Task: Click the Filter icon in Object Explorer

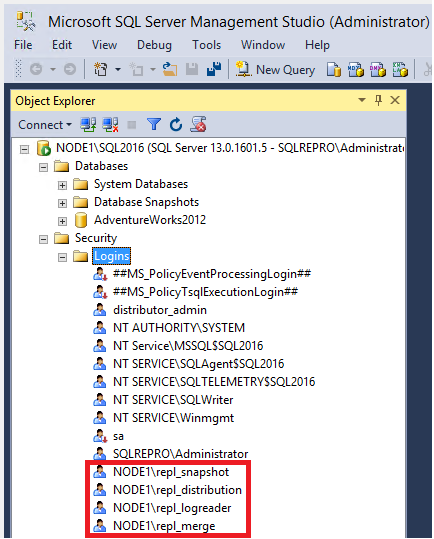Action: tap(154, 124)
